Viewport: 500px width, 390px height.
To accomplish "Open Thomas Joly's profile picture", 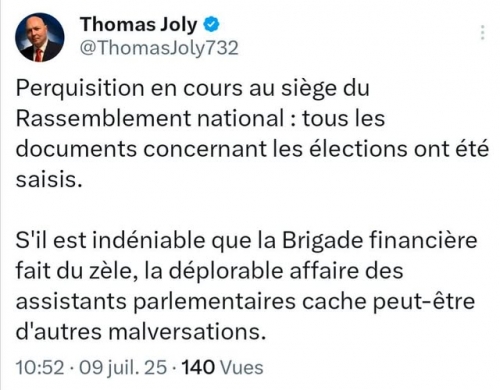I will coord(40,37).
